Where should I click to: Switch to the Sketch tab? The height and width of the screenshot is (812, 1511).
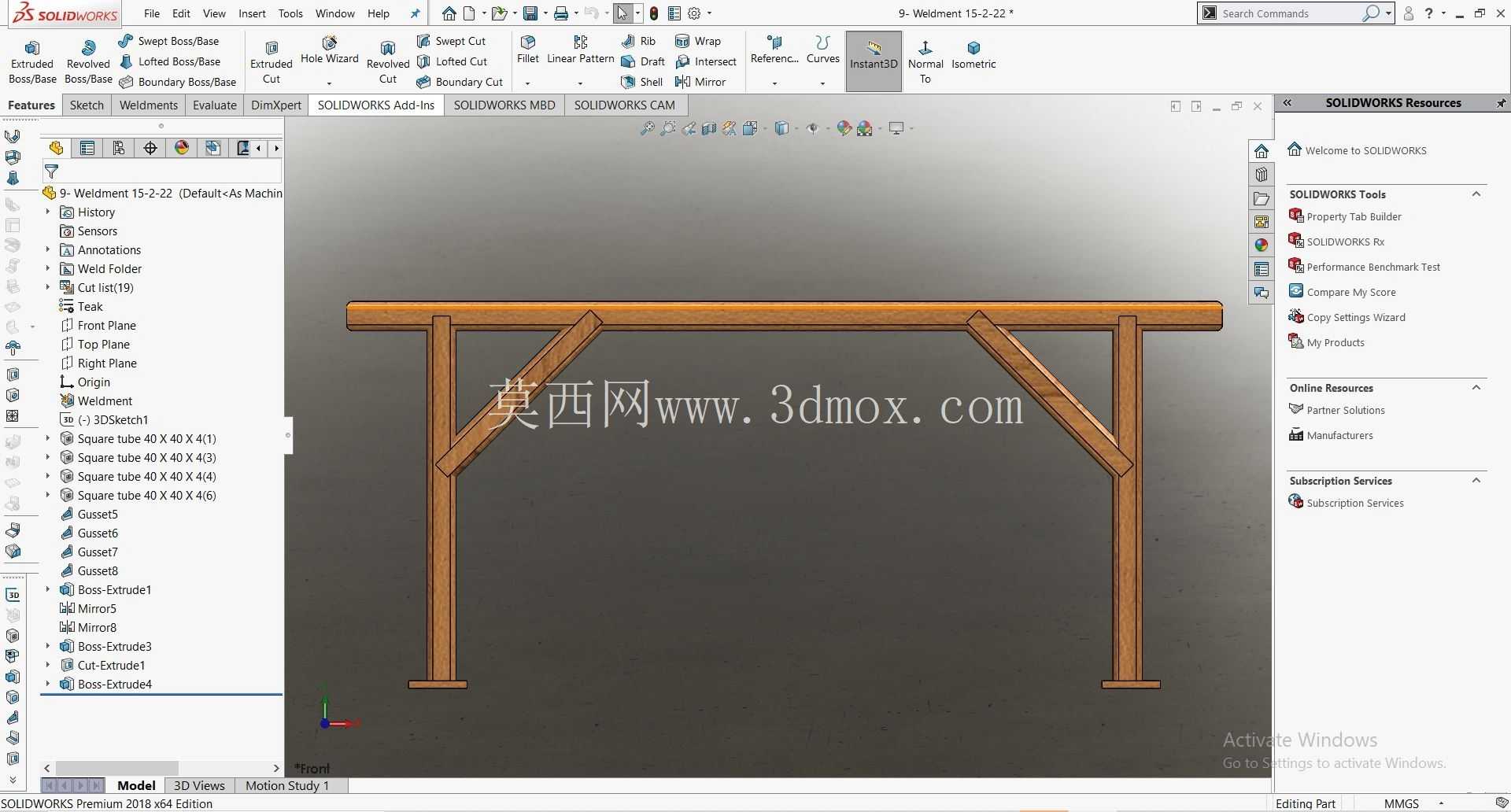[87, 105]
